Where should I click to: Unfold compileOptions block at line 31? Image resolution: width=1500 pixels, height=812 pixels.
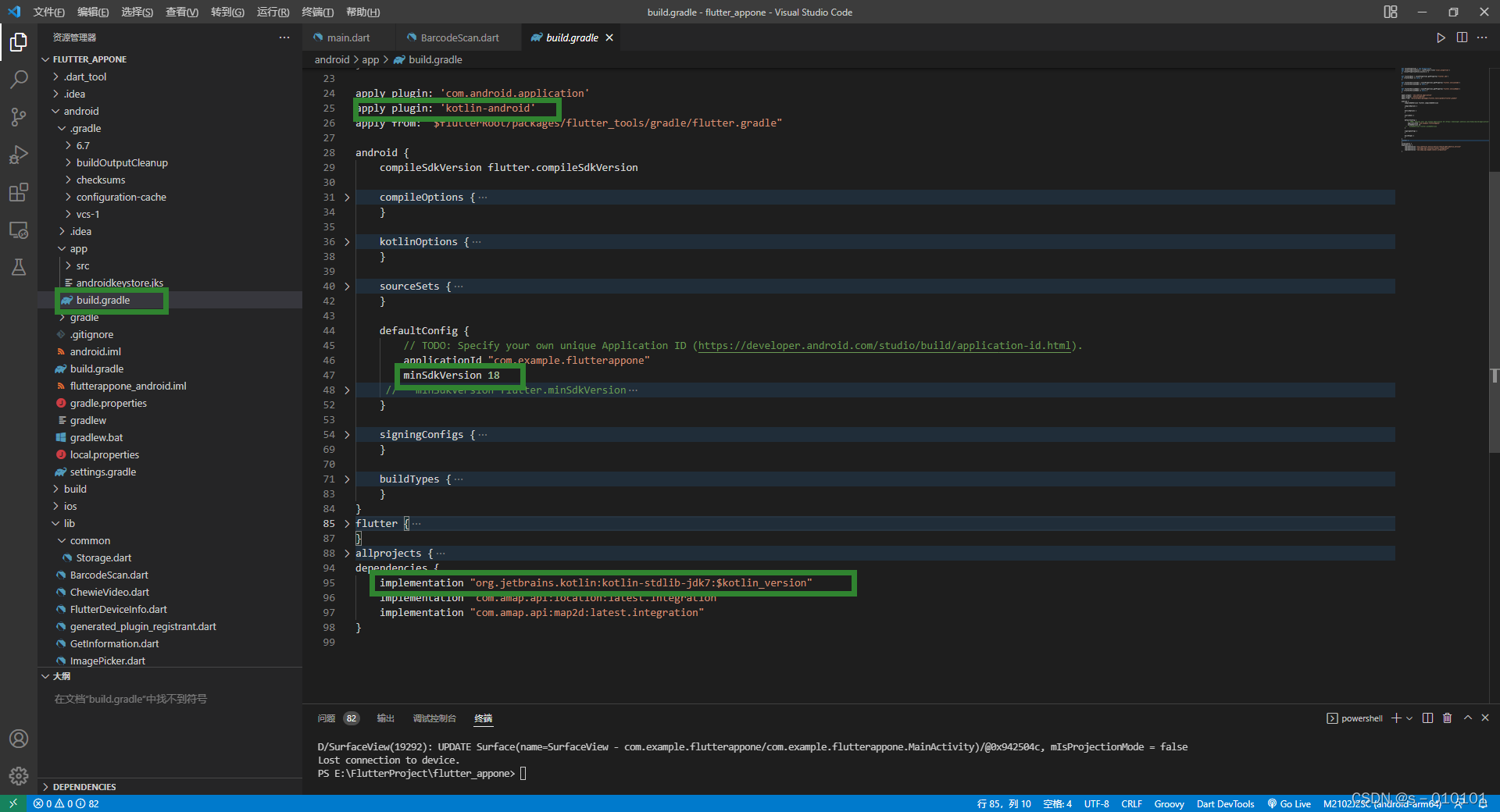pos(347,198)
